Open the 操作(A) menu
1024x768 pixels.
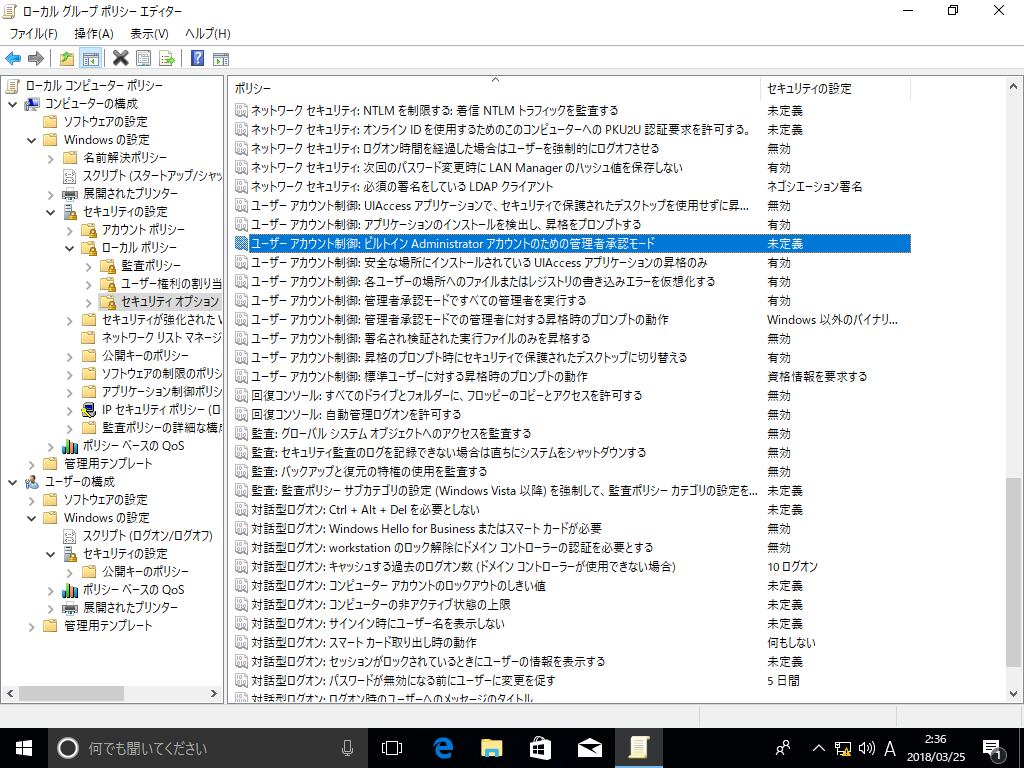coord(94,34)
